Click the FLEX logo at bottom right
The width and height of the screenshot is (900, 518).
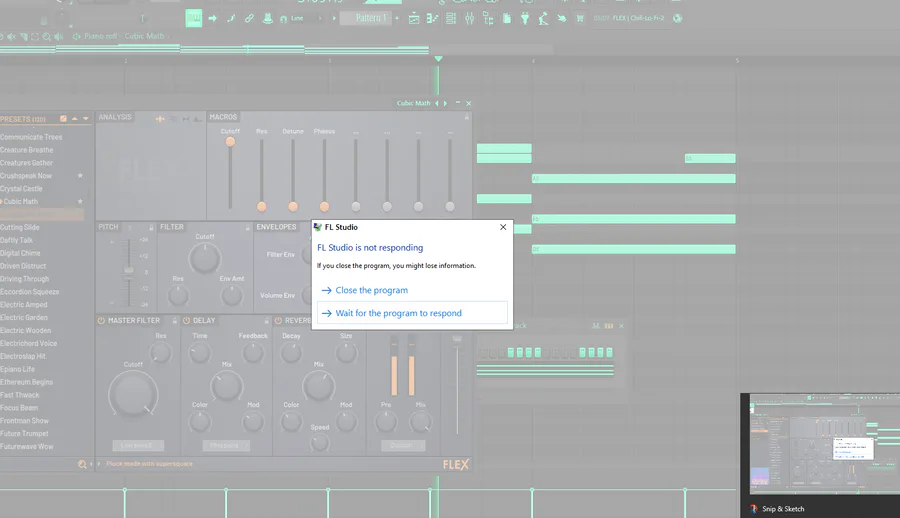pos(456,465)
